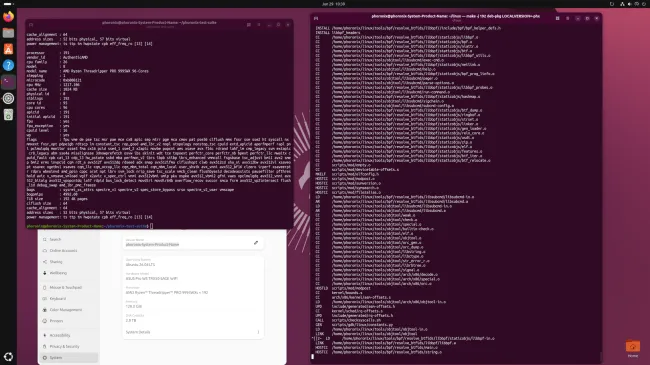Screen dimensions: 650x365
Task: Open the tab overview icon in the right terminal
Action: click(x=558, y=18)
